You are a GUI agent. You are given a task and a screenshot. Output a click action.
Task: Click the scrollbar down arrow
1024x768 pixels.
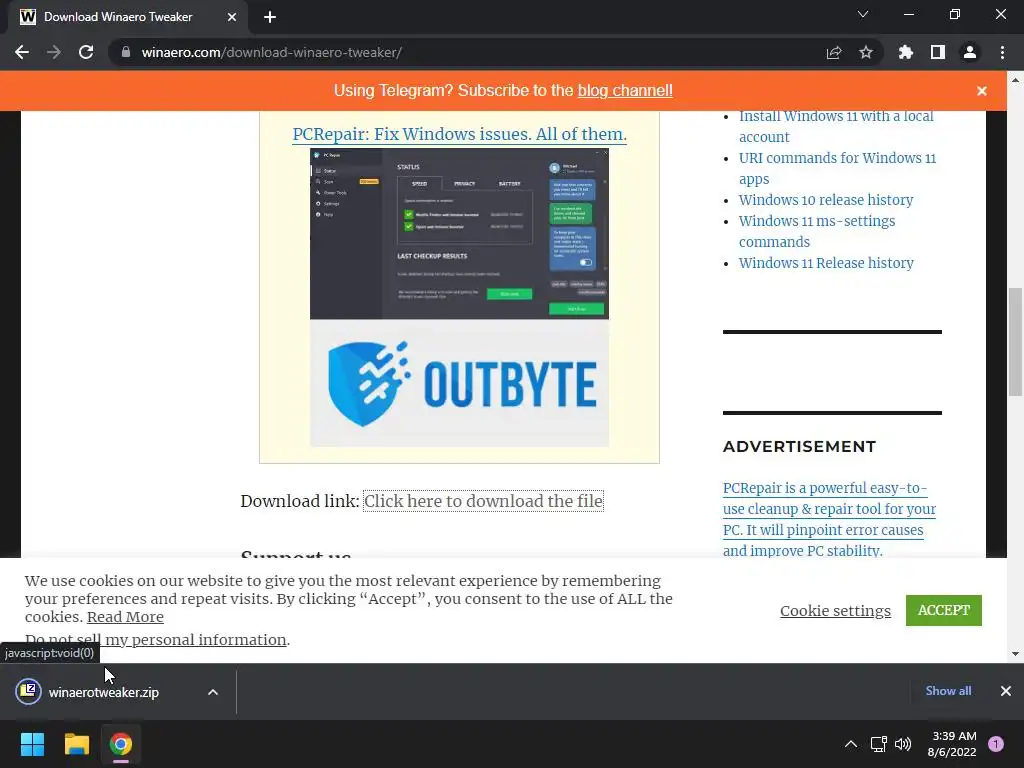[1015, 654]
